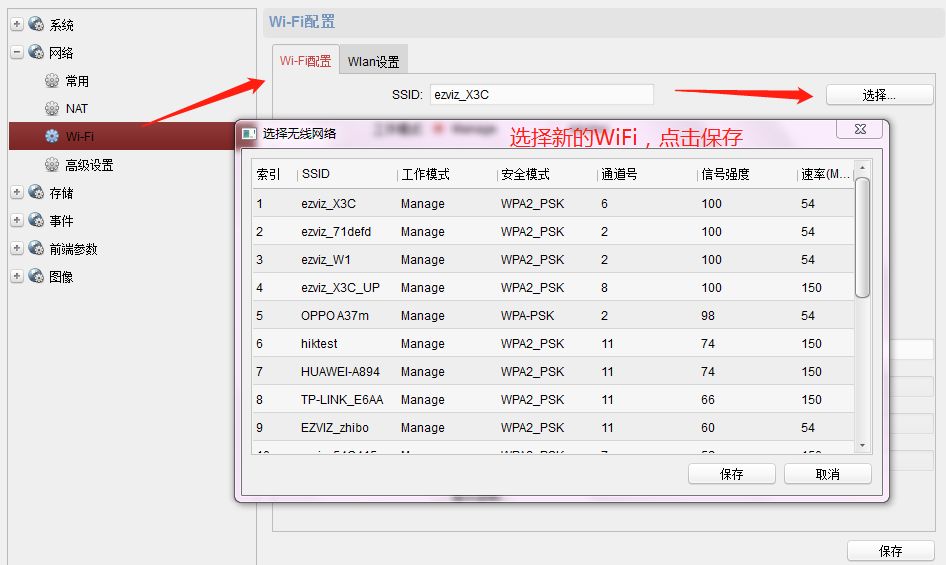The image size is (946, 565).
Task: Collapse the 网络 tree node
Action: [x=17, y=52]
